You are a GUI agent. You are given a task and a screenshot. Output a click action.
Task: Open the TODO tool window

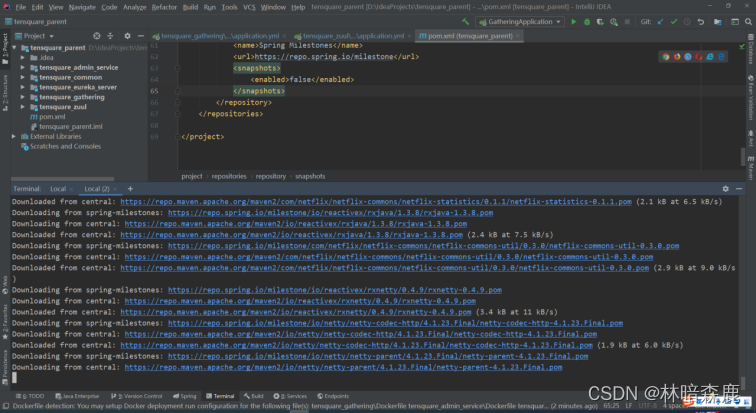point(30,396)
